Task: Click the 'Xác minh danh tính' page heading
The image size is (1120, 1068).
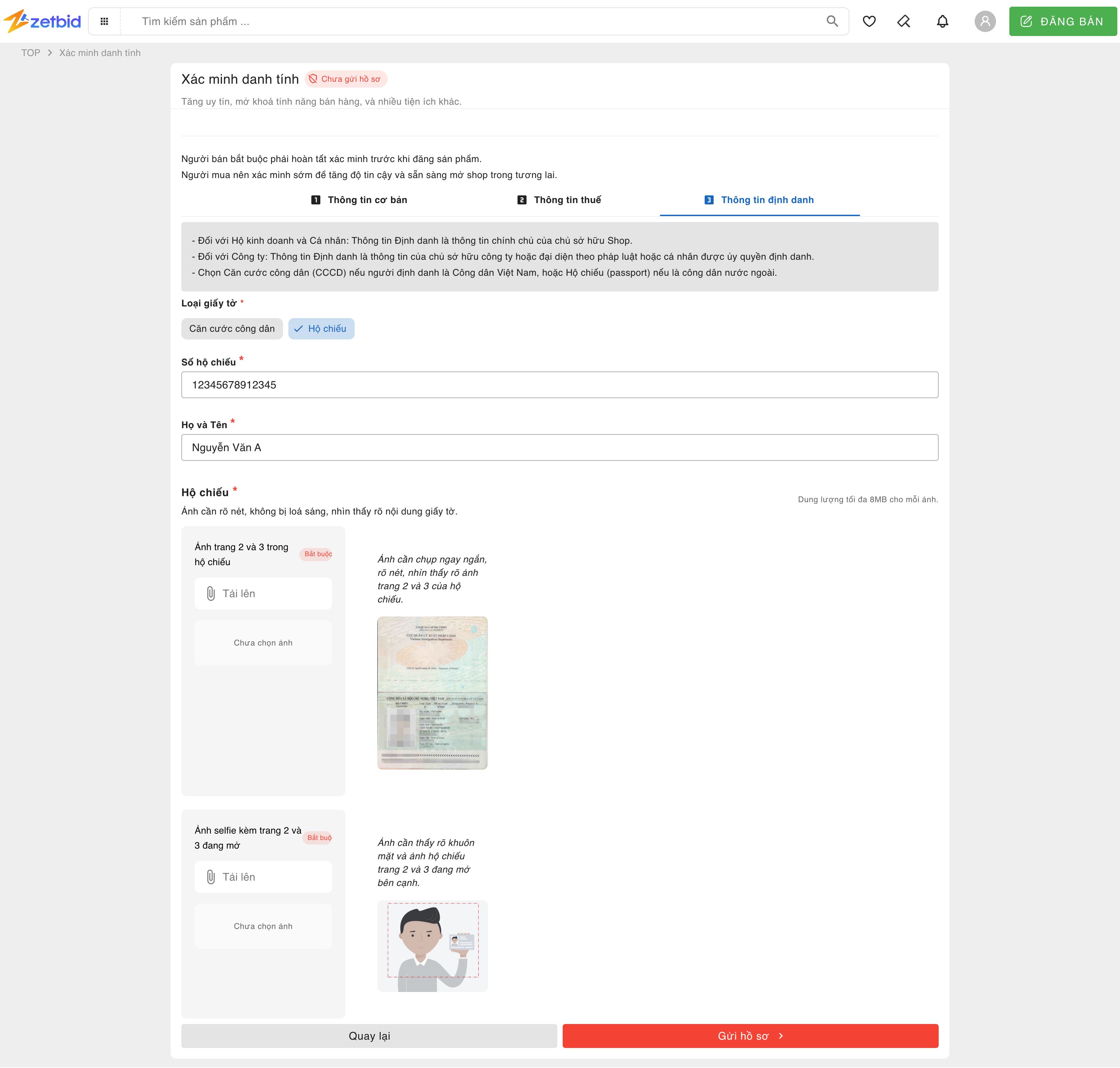Action: [240, 79]
